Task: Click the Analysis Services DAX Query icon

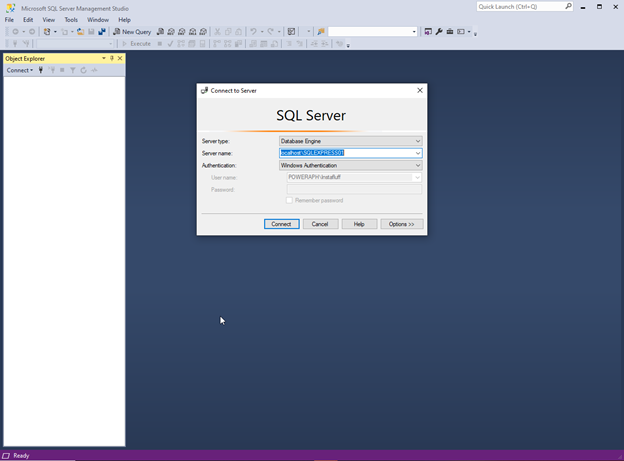Action: pos(203,32)
